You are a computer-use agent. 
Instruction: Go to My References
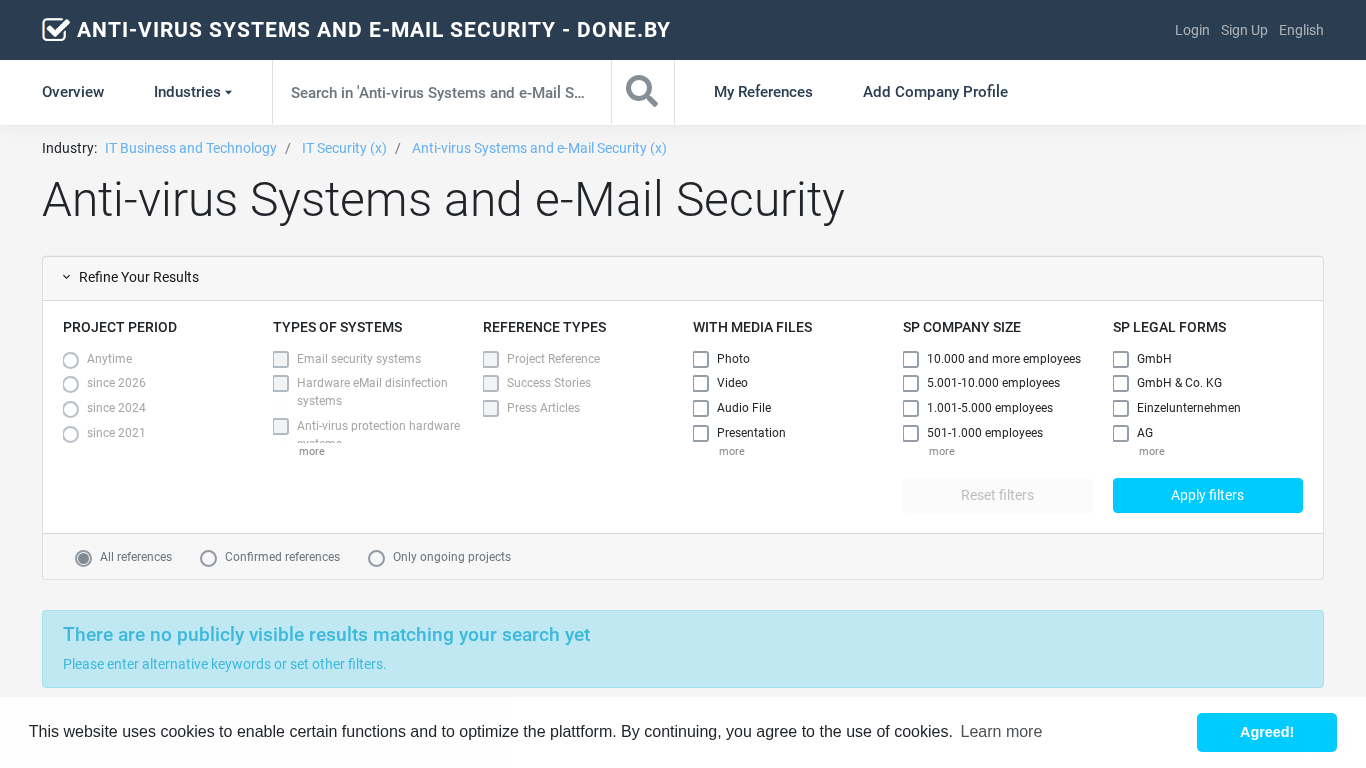(763, 92)
